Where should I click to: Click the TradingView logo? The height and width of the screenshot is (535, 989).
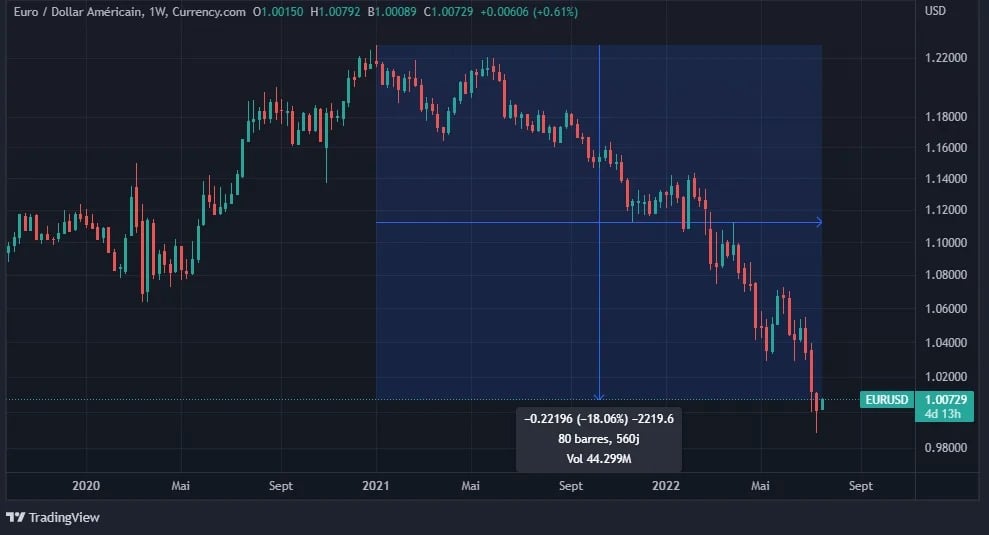53,517
